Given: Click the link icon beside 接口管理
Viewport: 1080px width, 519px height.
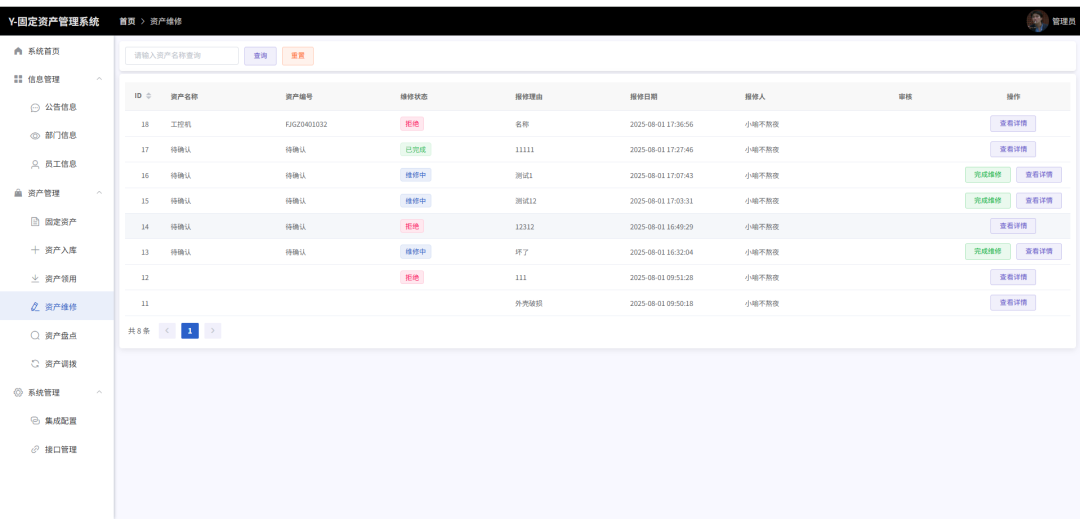Looking at the screenshot, I should (35, 449).
